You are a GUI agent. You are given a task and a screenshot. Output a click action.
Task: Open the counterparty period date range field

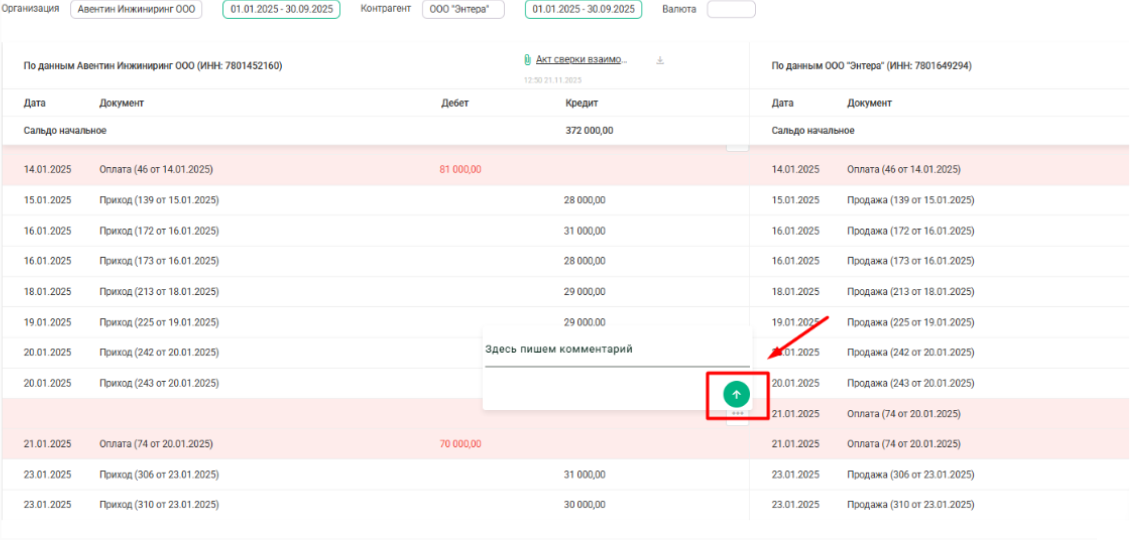pyautogui.click(x=583, y=9)
